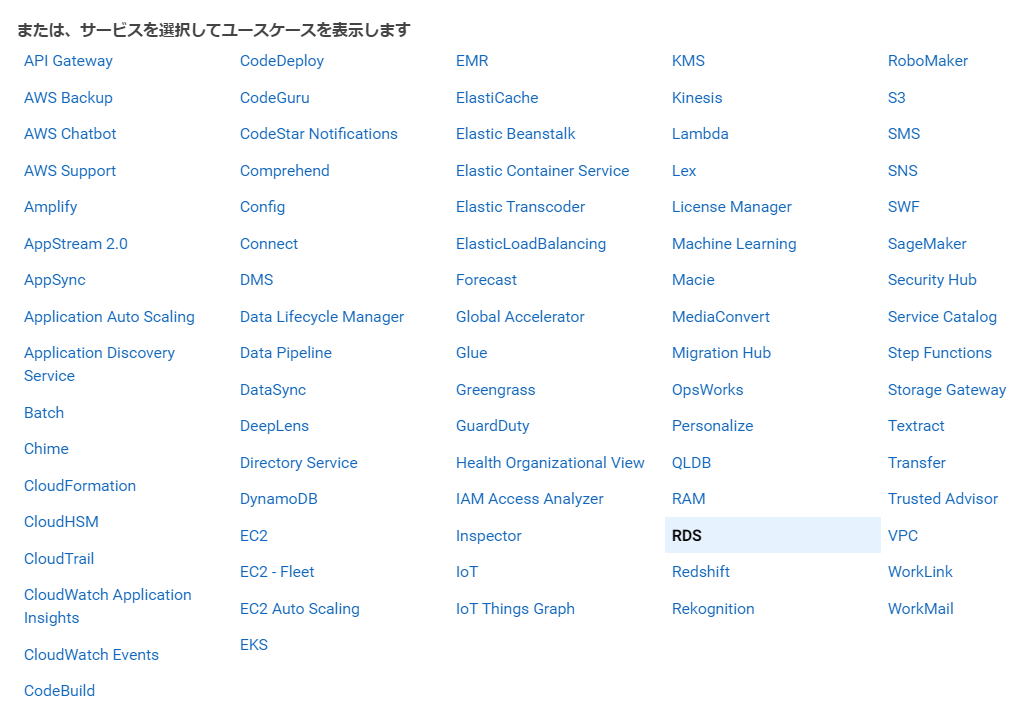The width and height of the screenshot is (1032, 702).
Task: Click the CodeDeploy link
Action: (x=282, y=61)
